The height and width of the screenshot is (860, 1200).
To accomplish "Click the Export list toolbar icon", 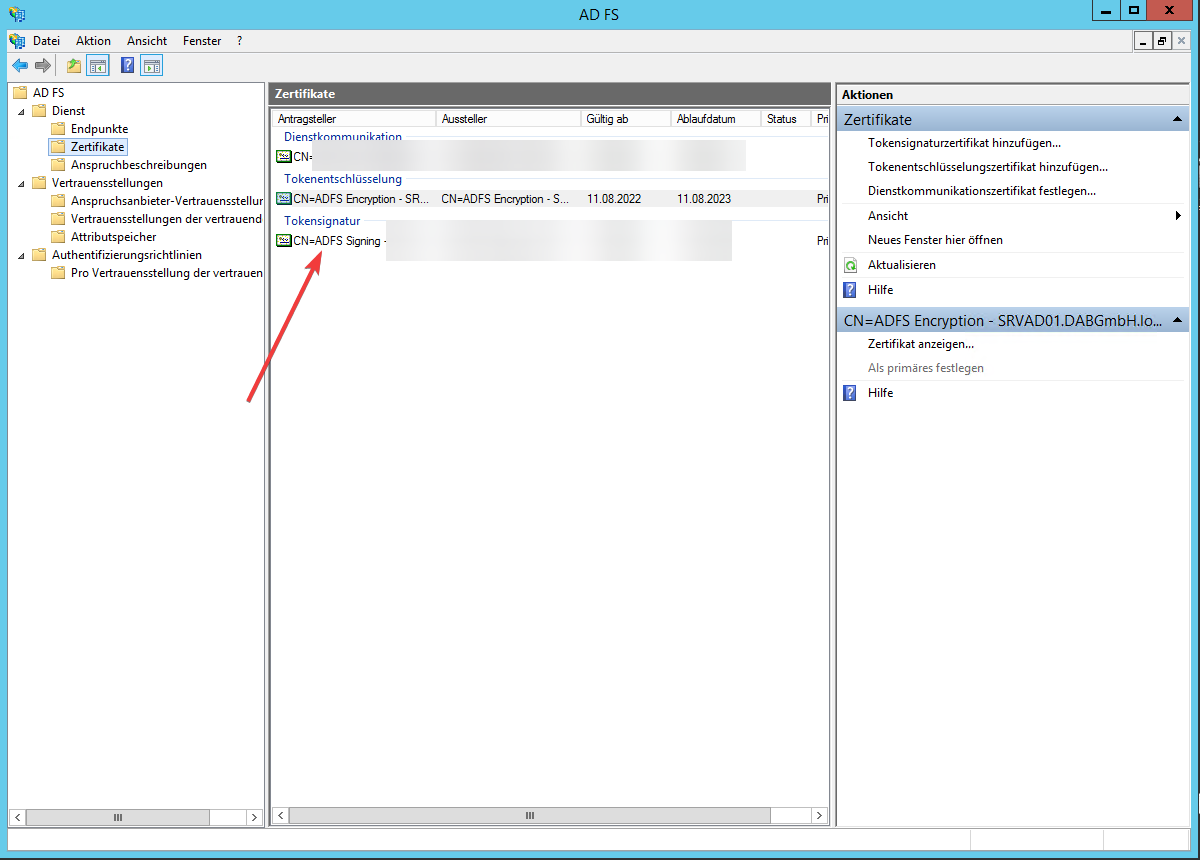I will click(x=73, y=65).
